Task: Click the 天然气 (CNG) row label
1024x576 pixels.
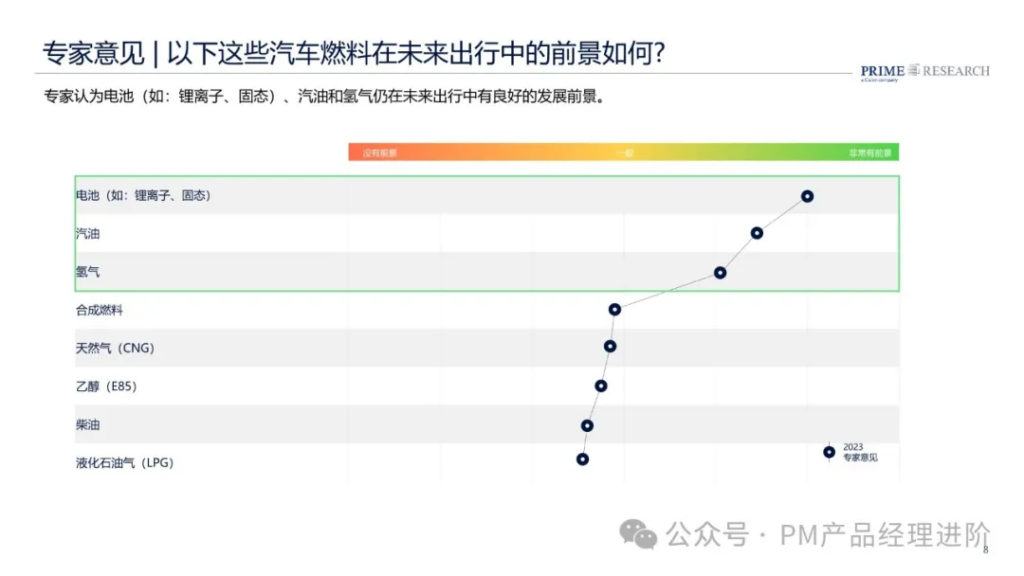Action: point(115,348)
